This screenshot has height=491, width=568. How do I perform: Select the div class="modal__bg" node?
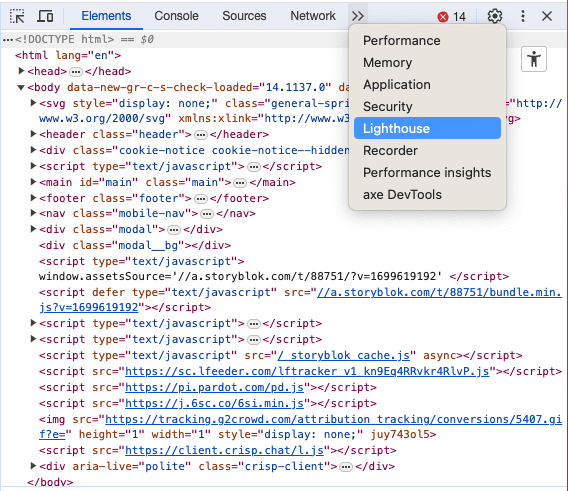tap(135, 245)
